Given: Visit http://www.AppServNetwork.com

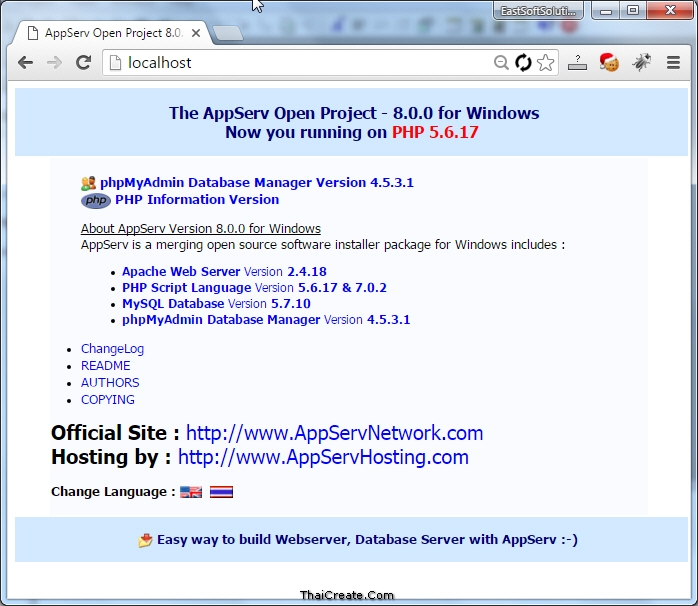Looking at the screenshot, I should (334, 433).
